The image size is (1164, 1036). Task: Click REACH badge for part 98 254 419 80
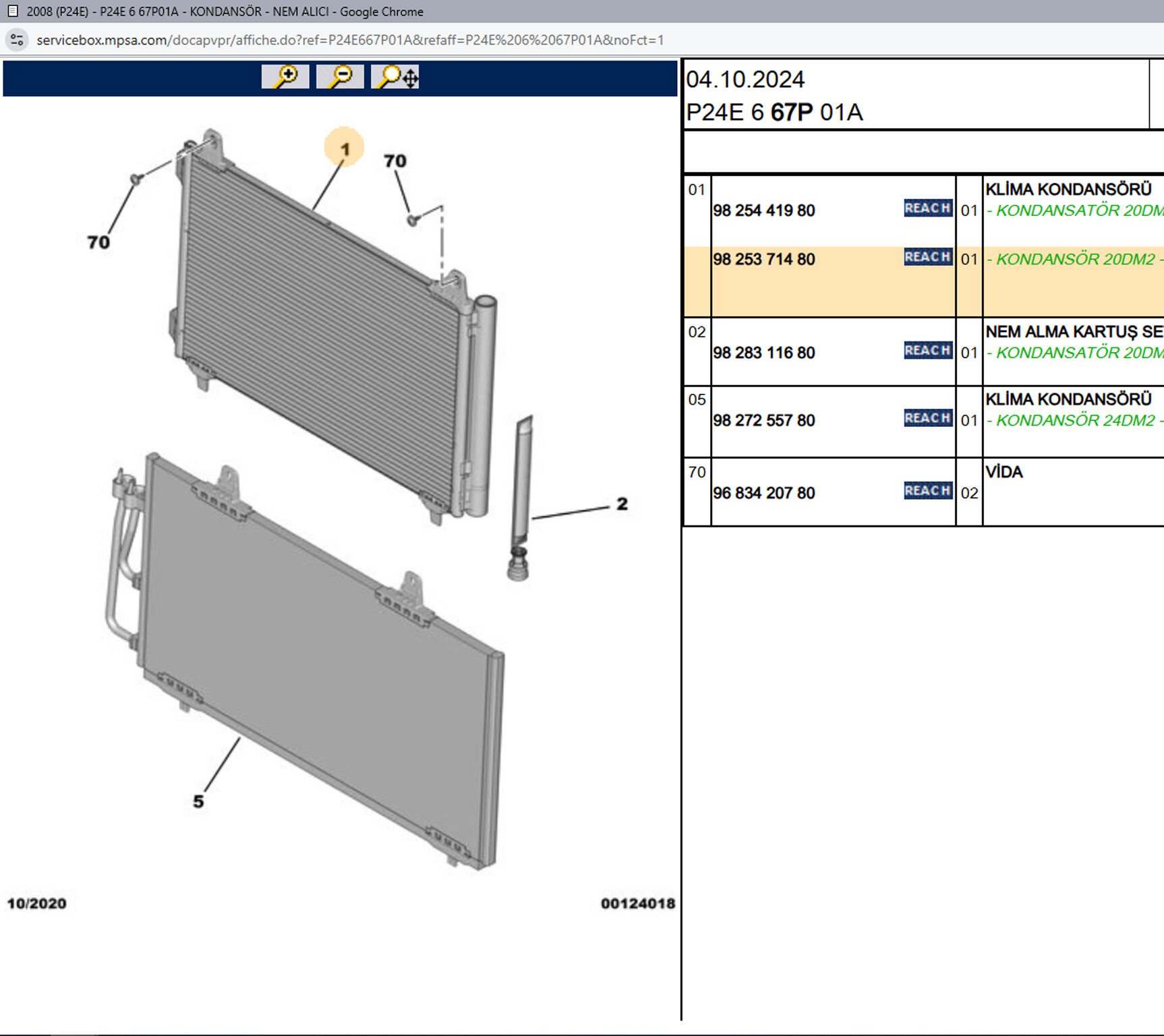tap(927, 208)
